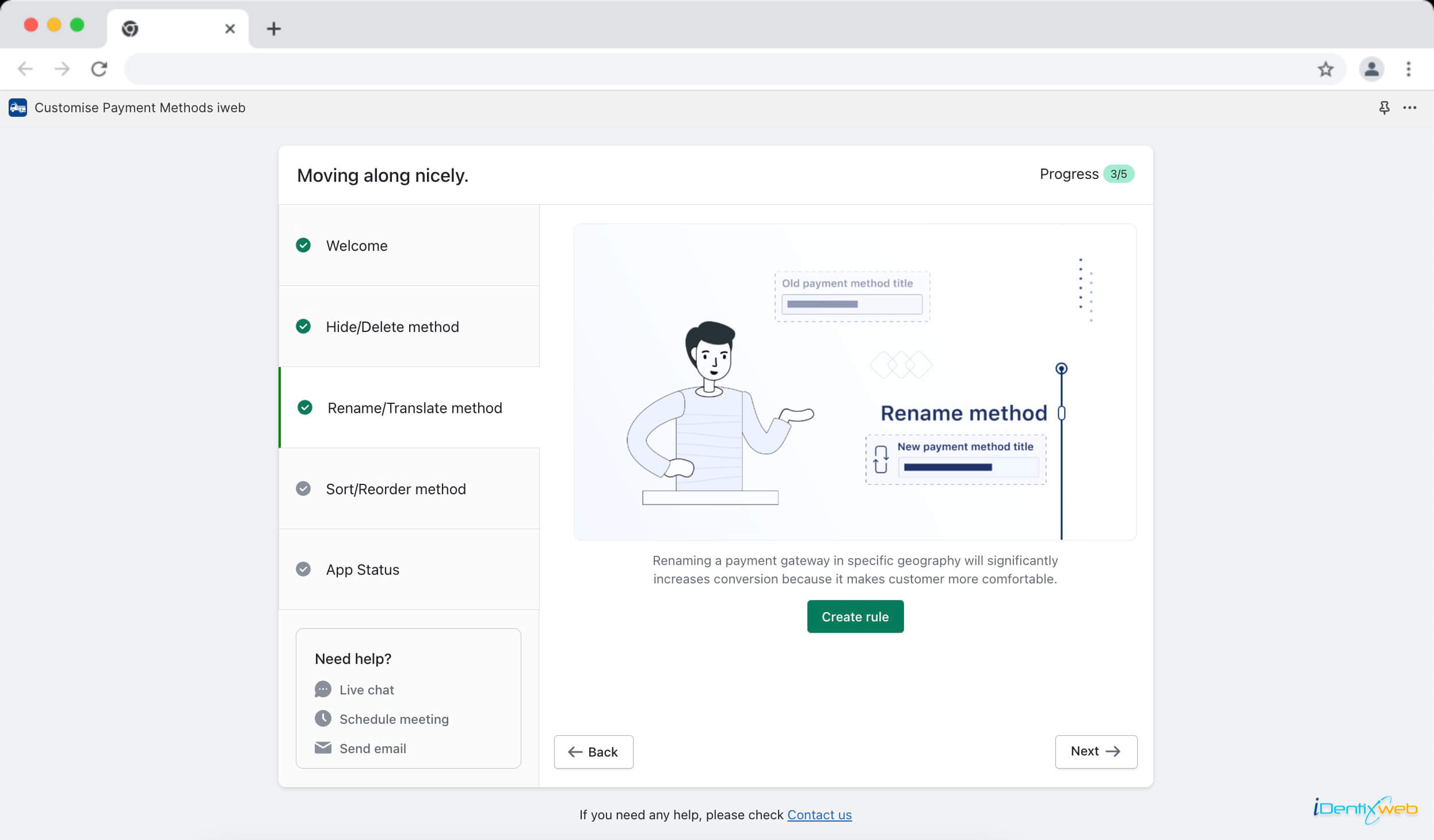The image size is (1434, 840).
Task: Select the Rename/Translate method step
Action: [x=409, y=408]
